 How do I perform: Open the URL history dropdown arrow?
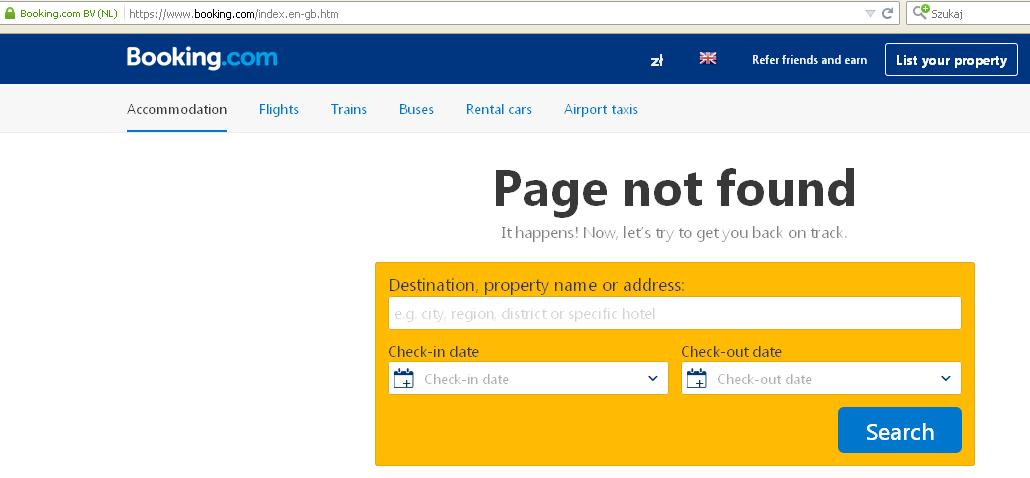[x=870, y=13]
